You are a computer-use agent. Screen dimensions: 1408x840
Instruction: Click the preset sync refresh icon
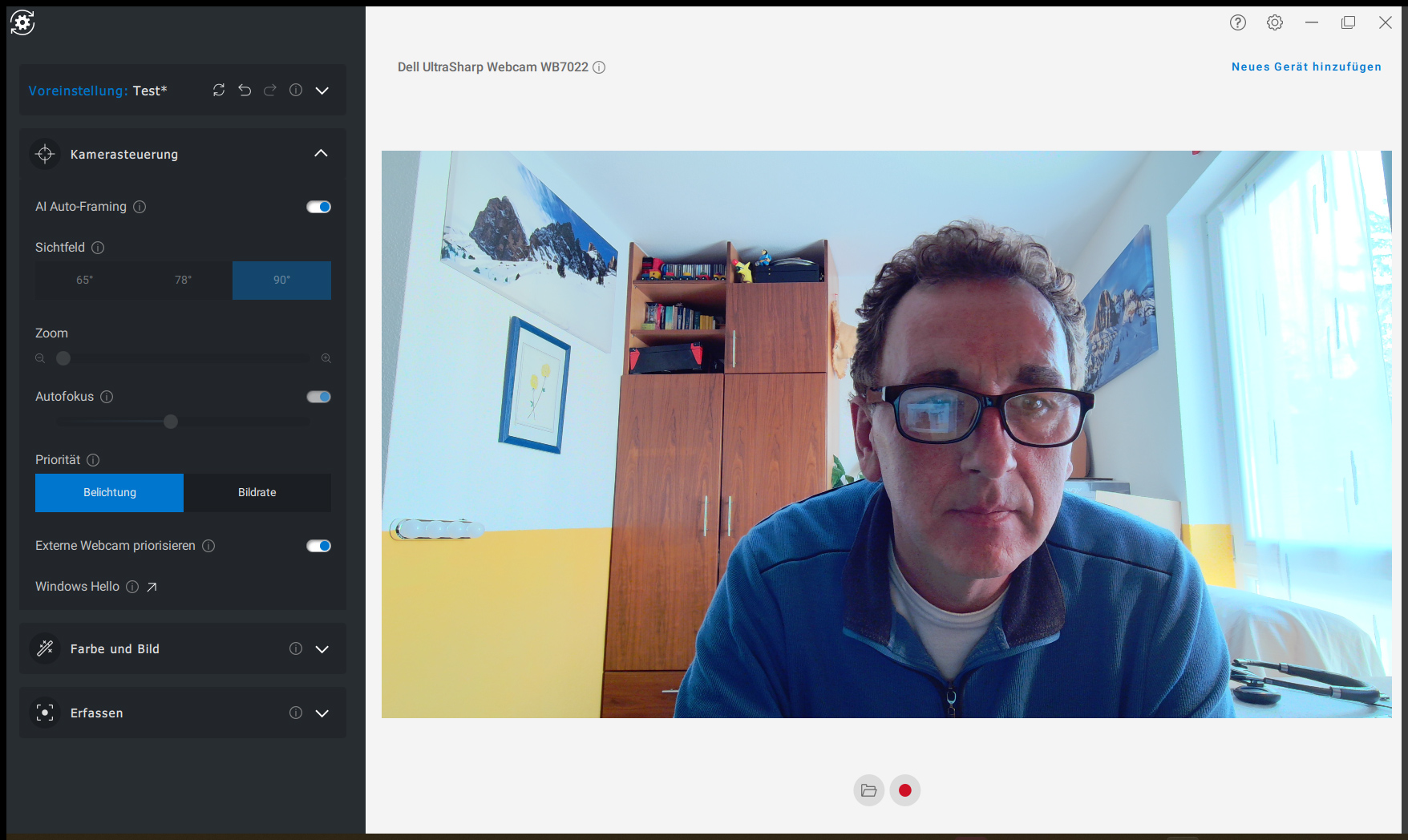219,90
